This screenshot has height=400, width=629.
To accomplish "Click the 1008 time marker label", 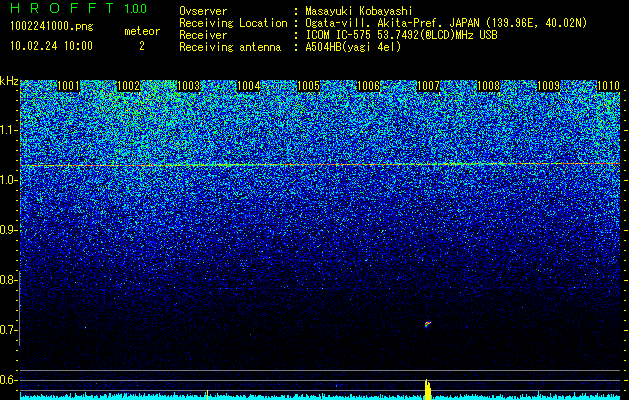I will pos(489,86).
